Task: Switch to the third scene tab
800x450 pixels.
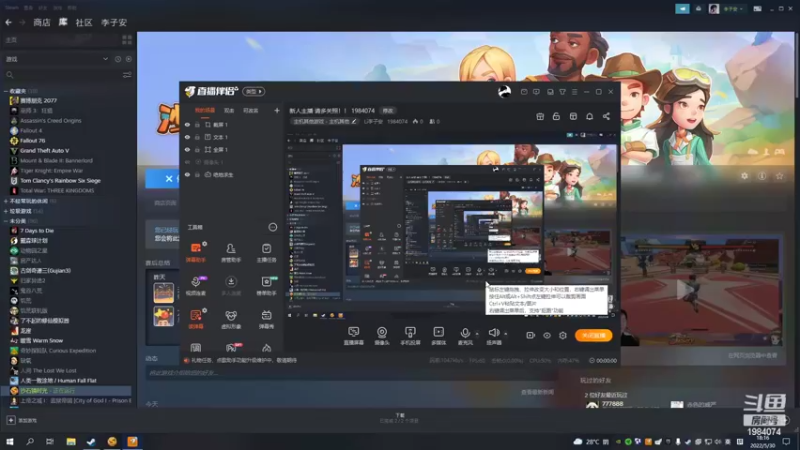Action: tap(251, 110)
